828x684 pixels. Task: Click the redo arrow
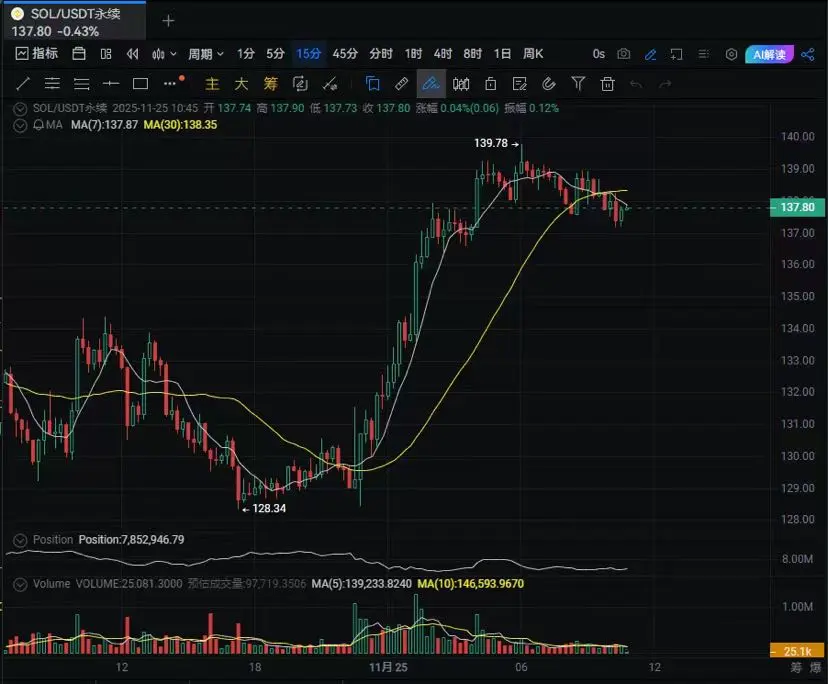point(665,84)
